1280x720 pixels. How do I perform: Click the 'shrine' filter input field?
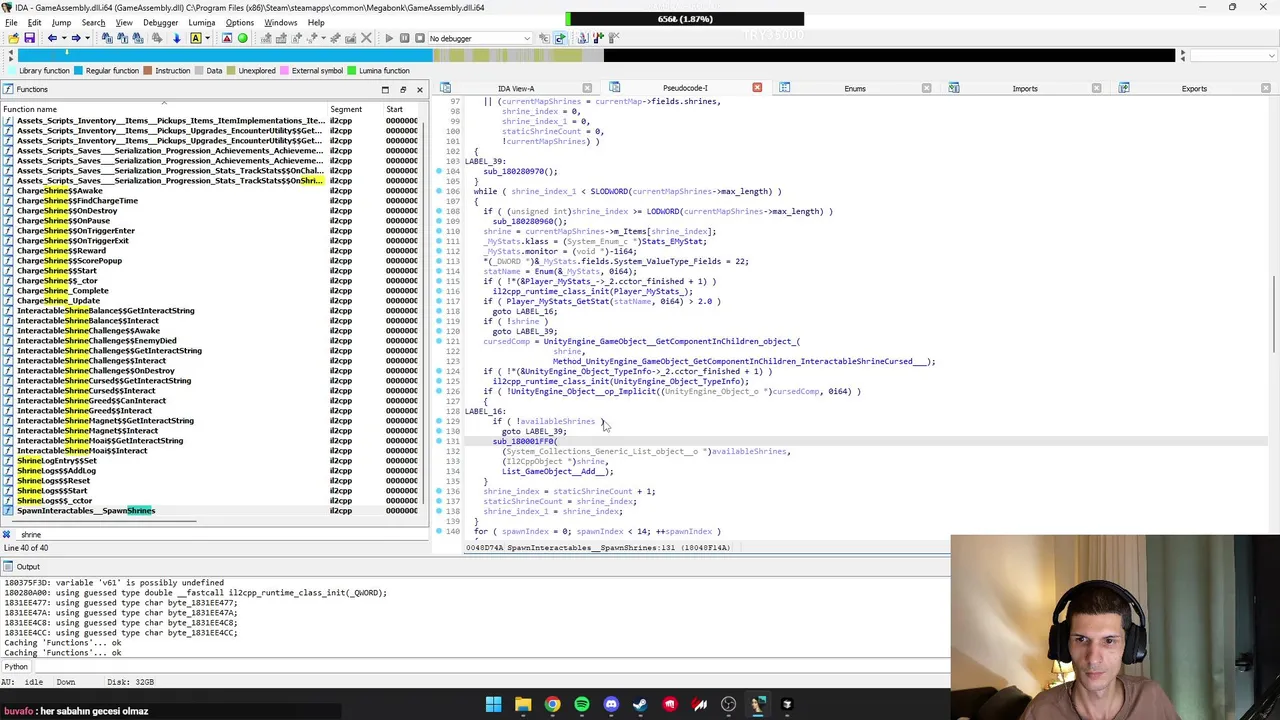tap(220, 535)
